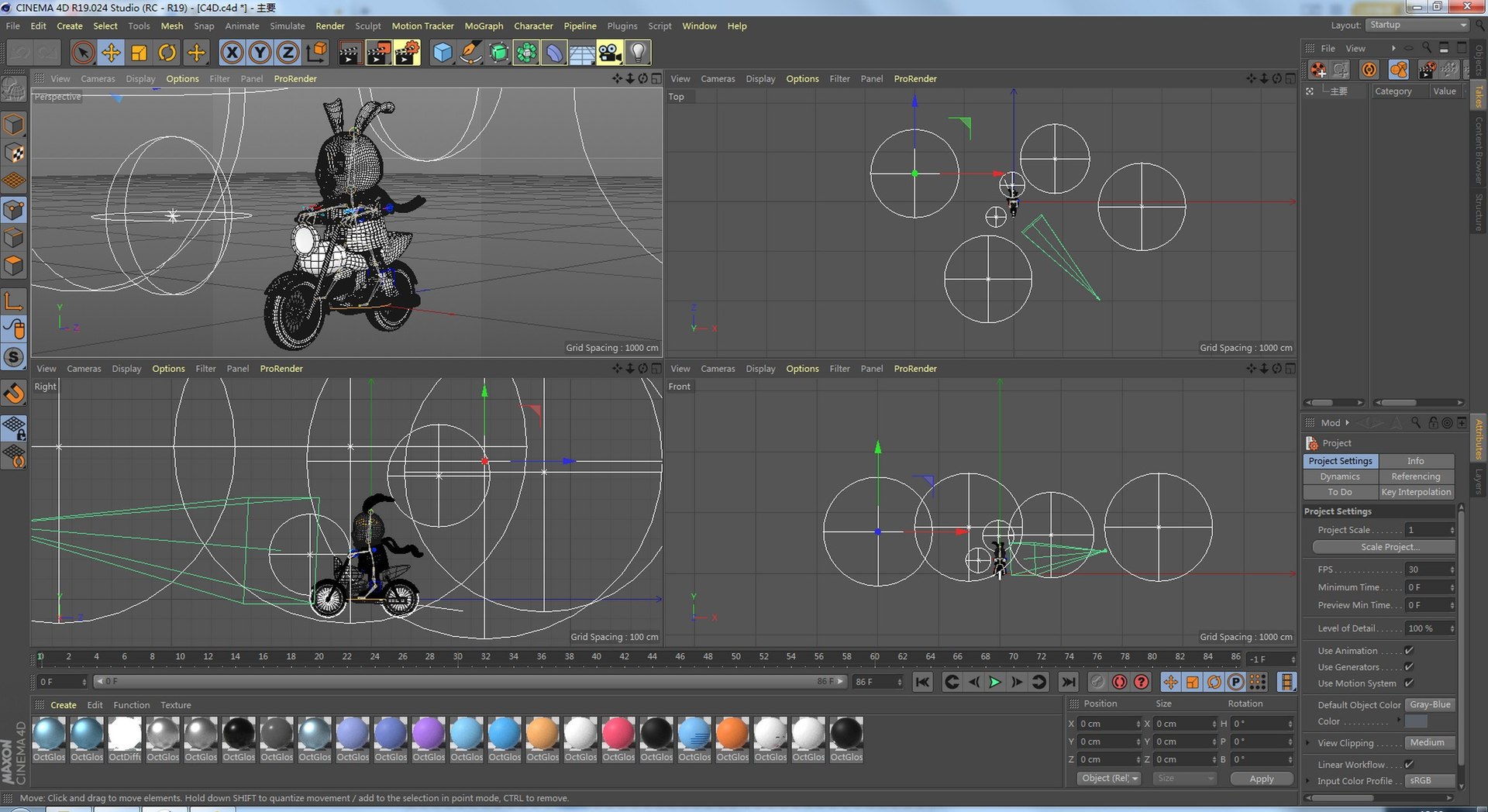Open Input Color Profile sRGB dropdown
The image size is (1488, 812).
pos(1430,781)
